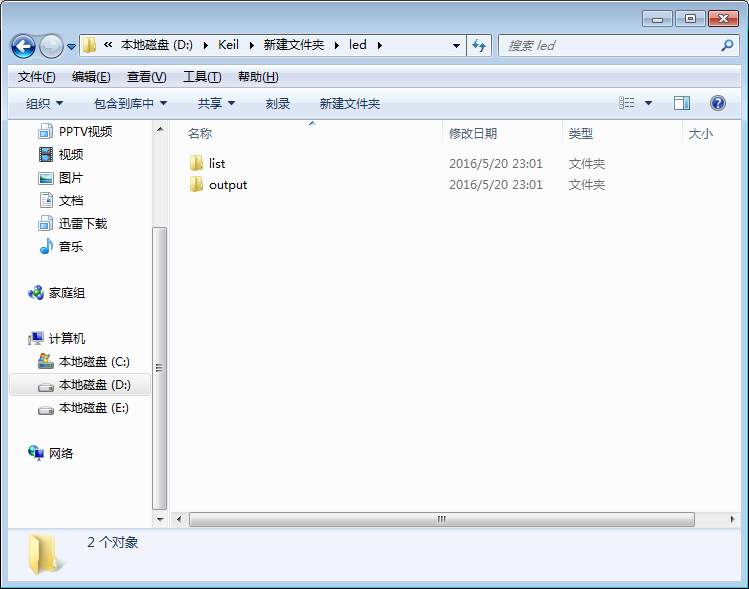The width and height of the screenshot is (749, 589).
Task: Open the recent pages dropdown arrow
Action: tap(71, 47)
